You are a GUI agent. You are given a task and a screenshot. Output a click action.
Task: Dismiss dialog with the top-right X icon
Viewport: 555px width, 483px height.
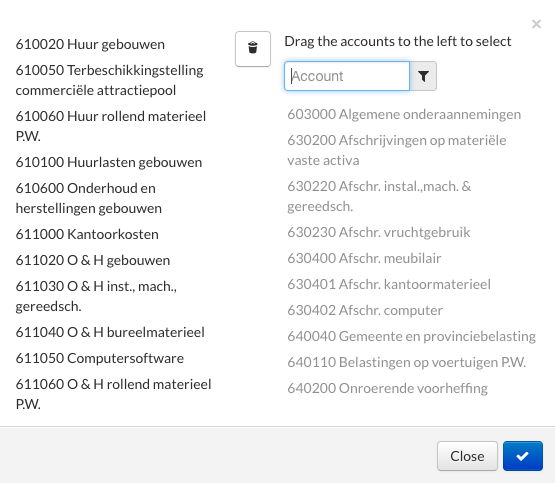click(x=536, y=24)
